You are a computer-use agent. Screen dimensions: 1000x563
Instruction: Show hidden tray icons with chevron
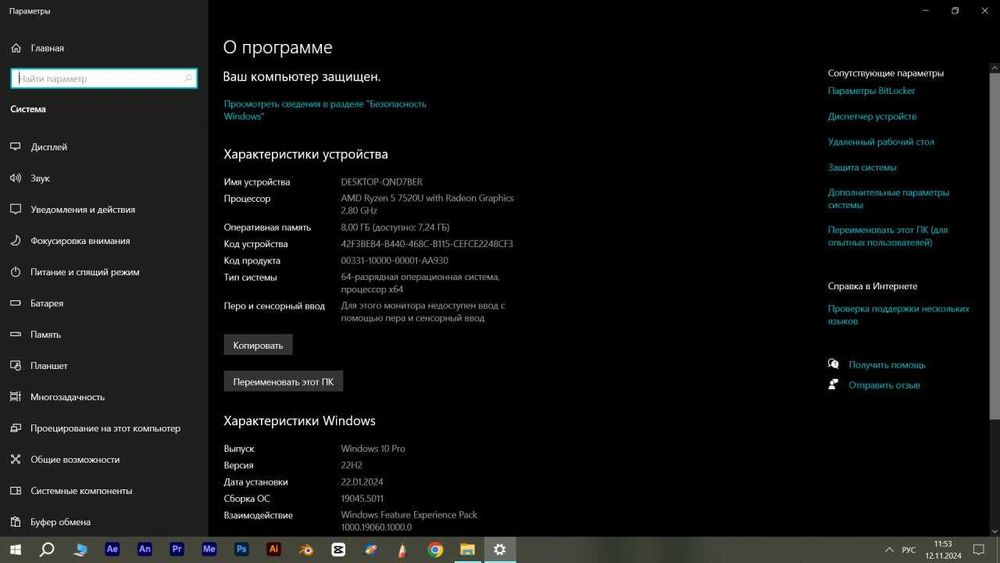coord(889,550)
